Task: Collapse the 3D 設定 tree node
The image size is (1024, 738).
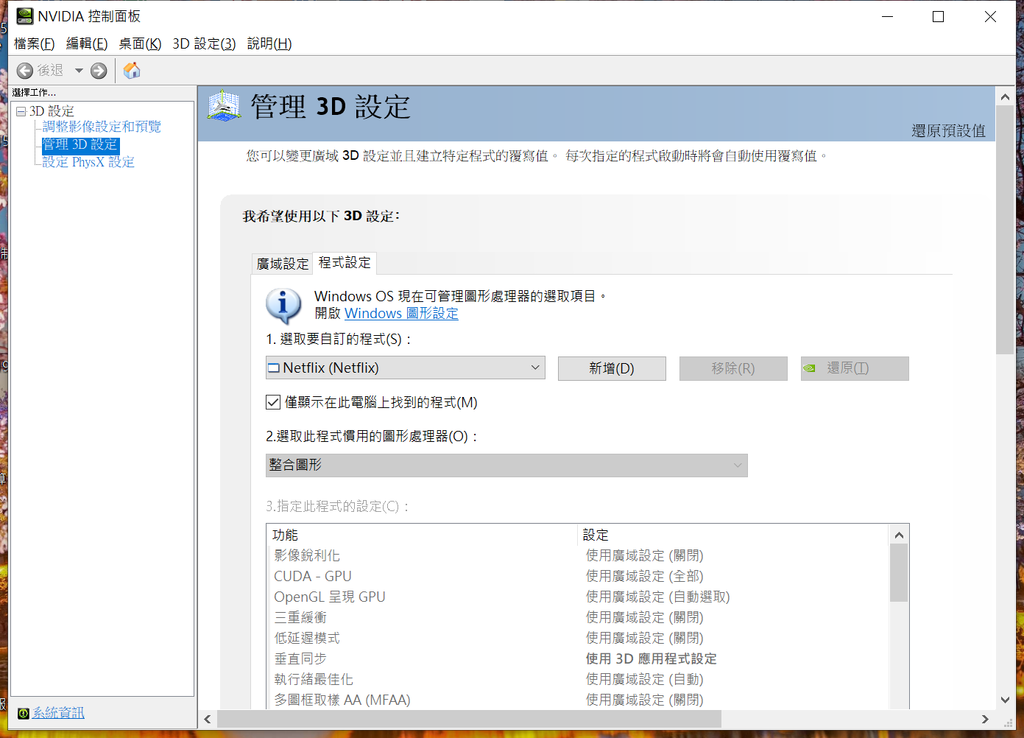Action: coord(21,112)
